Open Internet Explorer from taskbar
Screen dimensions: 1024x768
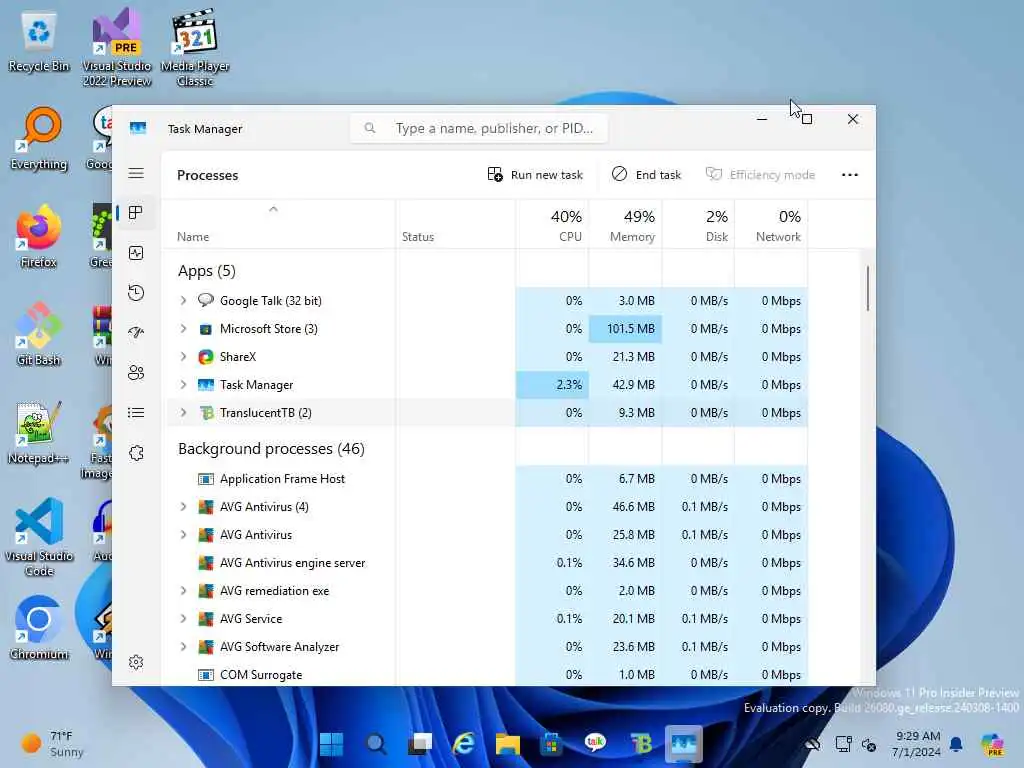[464, 744]
